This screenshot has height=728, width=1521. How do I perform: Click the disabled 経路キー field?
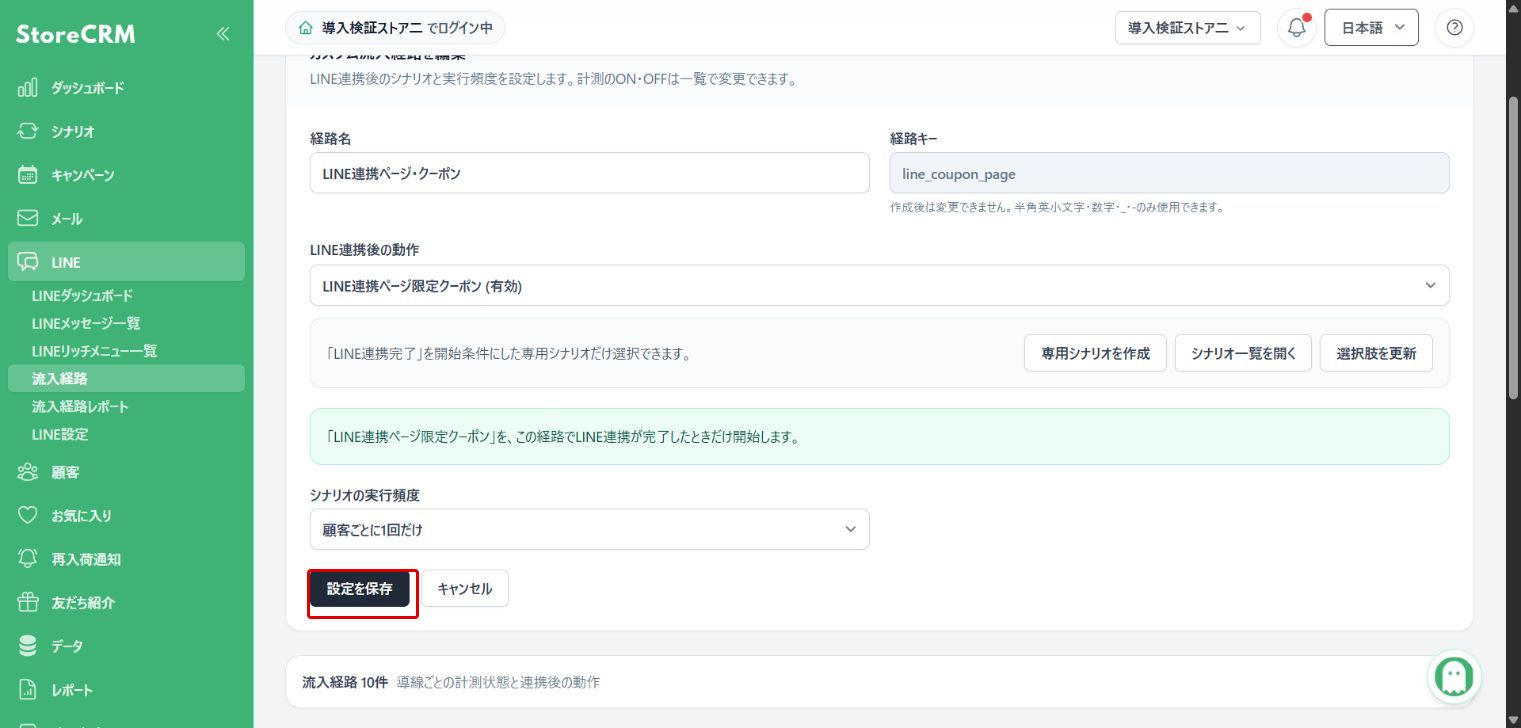coord(1169,173)
